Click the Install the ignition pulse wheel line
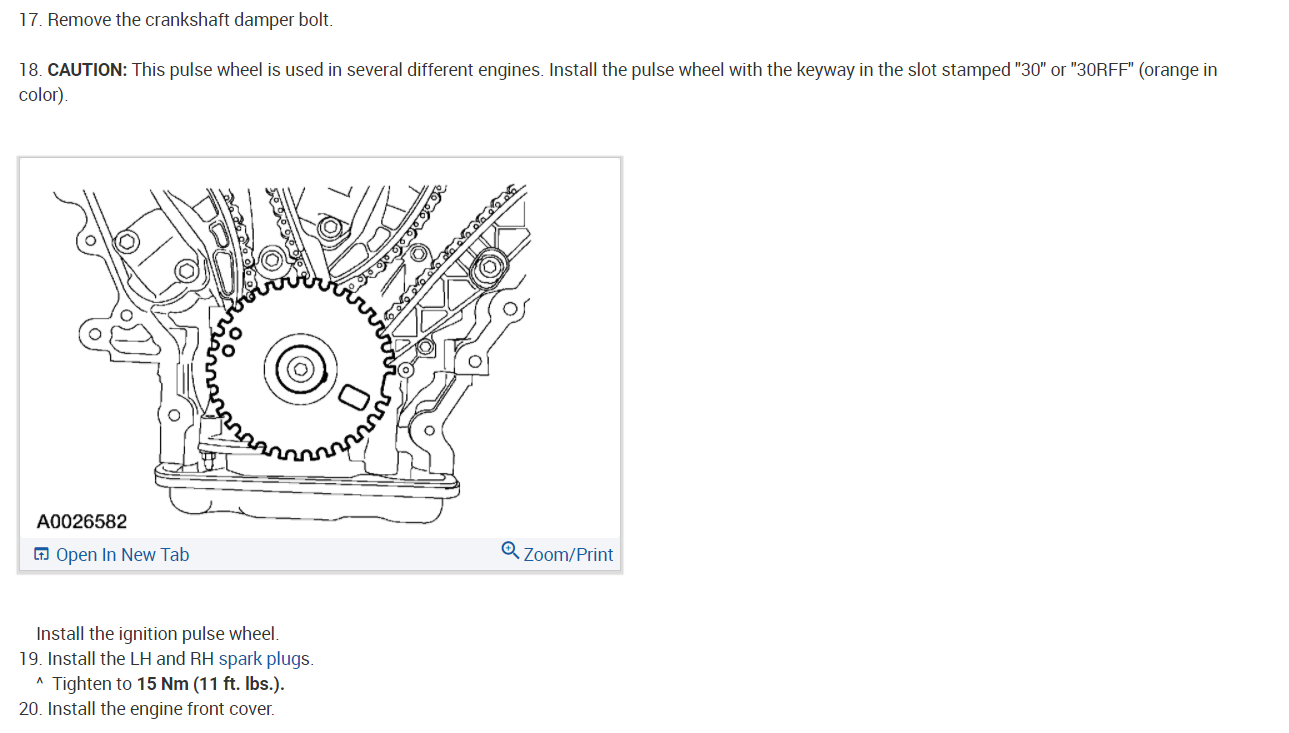The width and height of the screenshot is (1289, 733). point(157,634)
